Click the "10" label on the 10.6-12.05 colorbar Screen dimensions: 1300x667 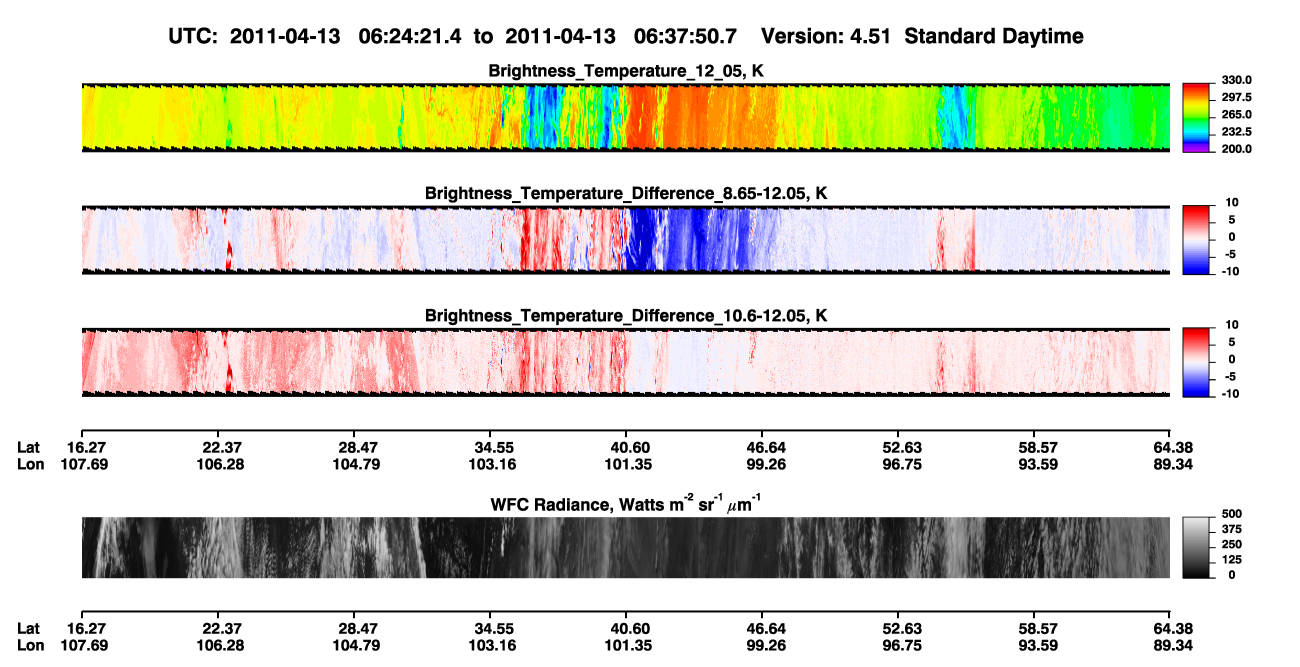[1230, 325]
